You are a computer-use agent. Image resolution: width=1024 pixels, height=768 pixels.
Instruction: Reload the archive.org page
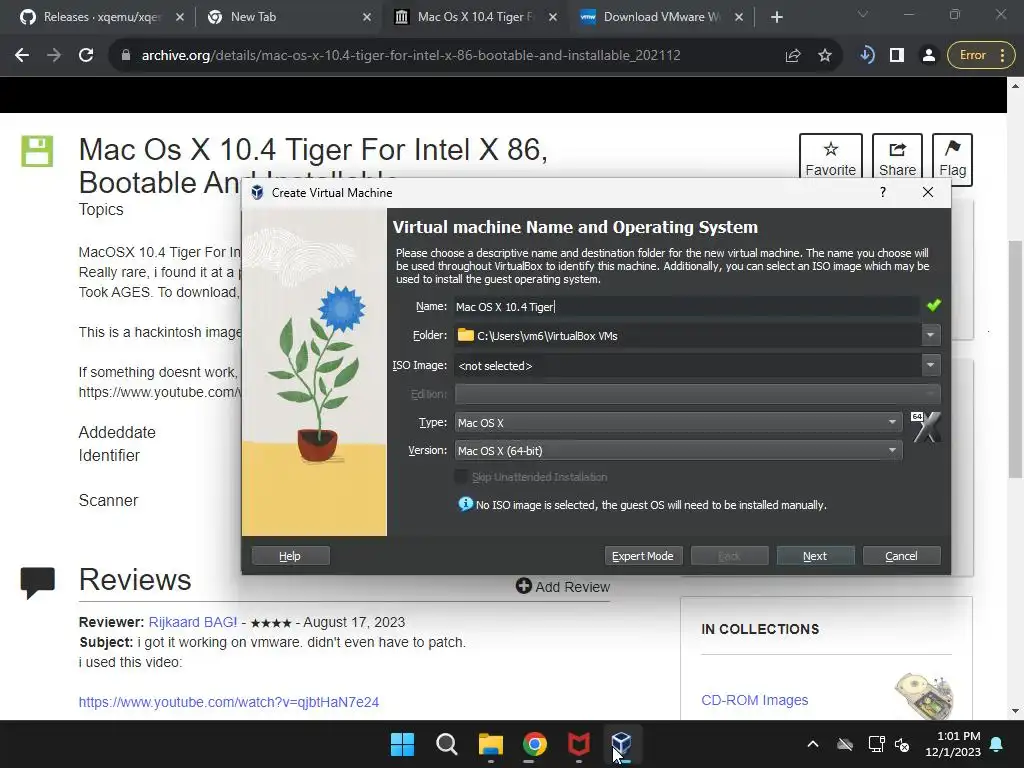pyautogui.click(x=86, y=56)
